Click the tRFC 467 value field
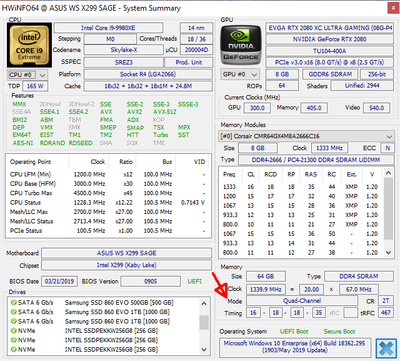Screen dimensions: 400x361 (386, 313)
